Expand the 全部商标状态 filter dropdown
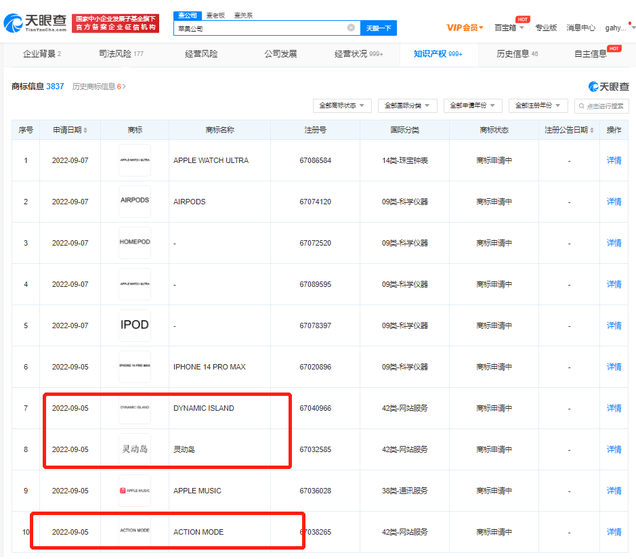Screen dimensions: 636x559 342,105
